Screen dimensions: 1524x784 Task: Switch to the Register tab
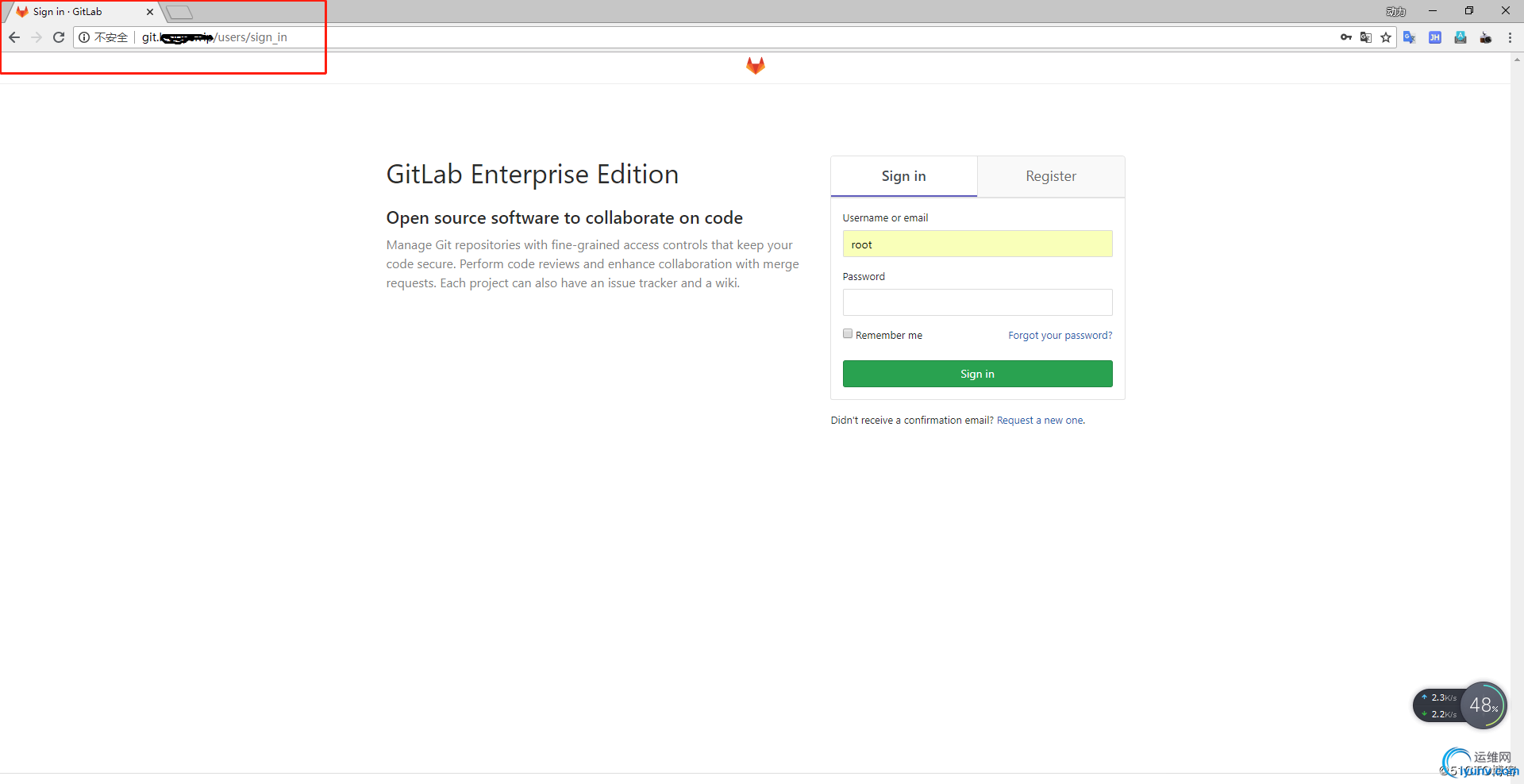pos(1051,176)
